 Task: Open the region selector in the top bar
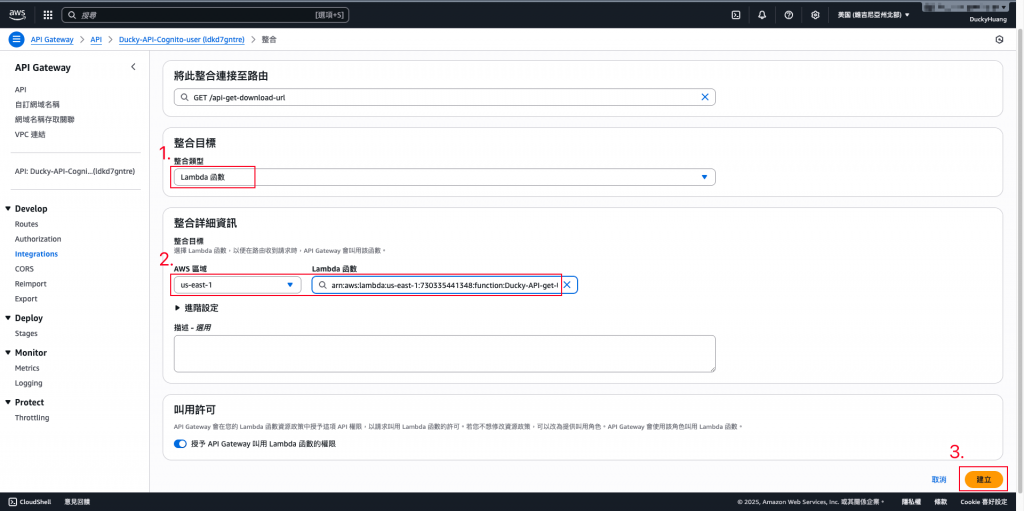point(873,14)
